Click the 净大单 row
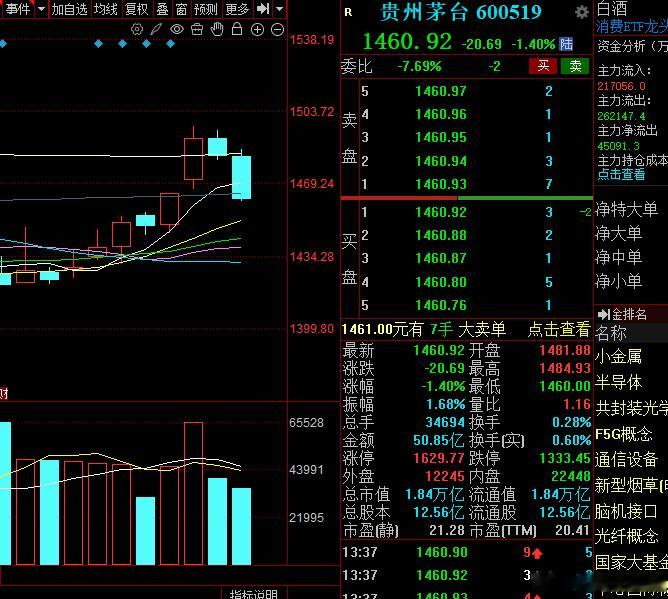668x599 pixels. point(619,233)
